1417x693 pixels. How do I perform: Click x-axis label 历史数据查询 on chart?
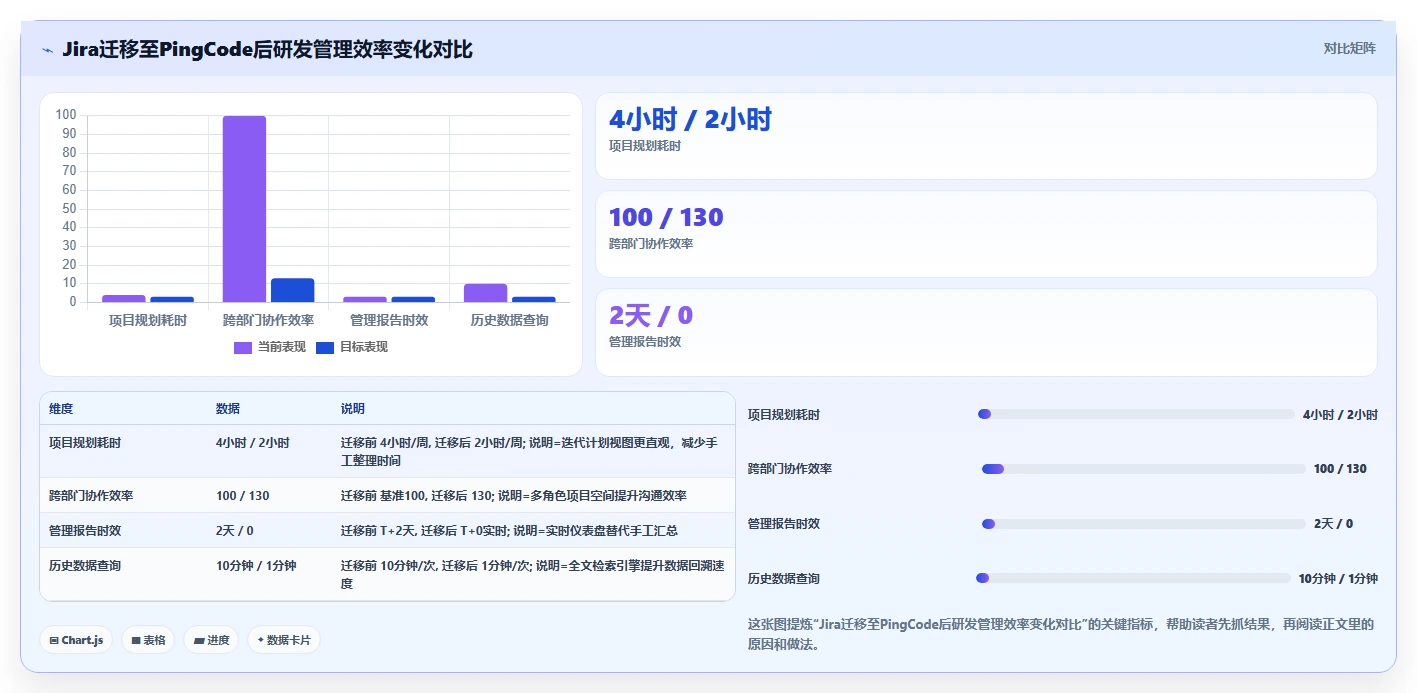tap(509, 320)
